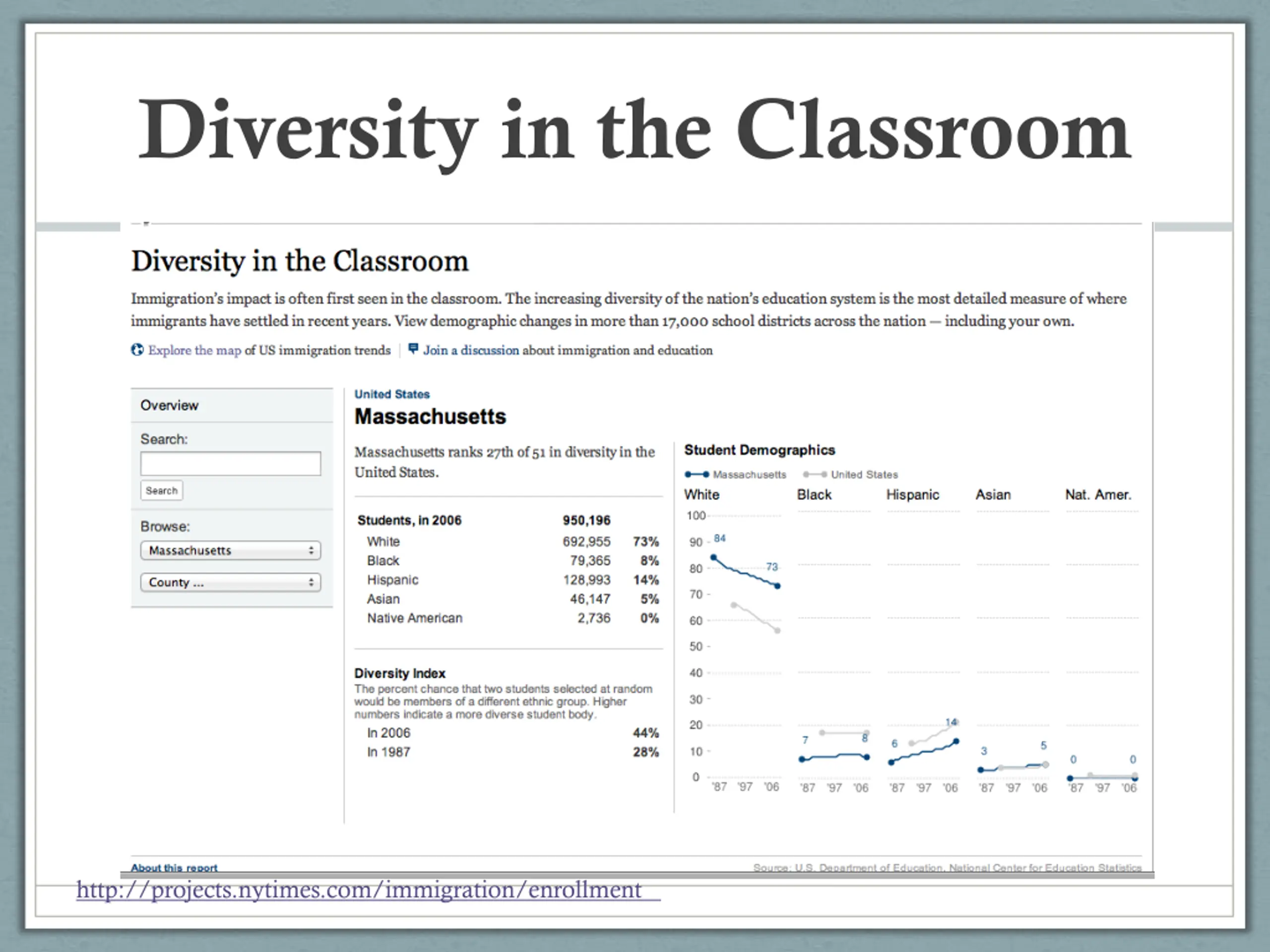Open the Join a discussion link
This screenshot has height=952, width=1270.
(471, 350)
